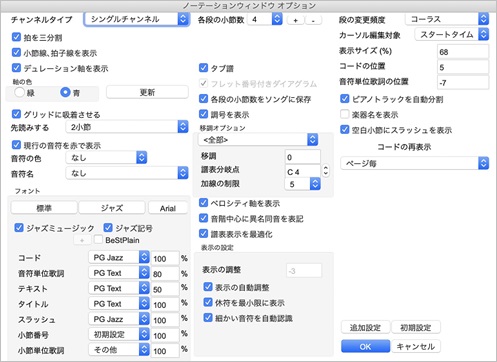Image resolution: width=497 pixels, height=362 pixels.
Task: Choose the ジャズ font preset button
Action: (x=112, y=208)
